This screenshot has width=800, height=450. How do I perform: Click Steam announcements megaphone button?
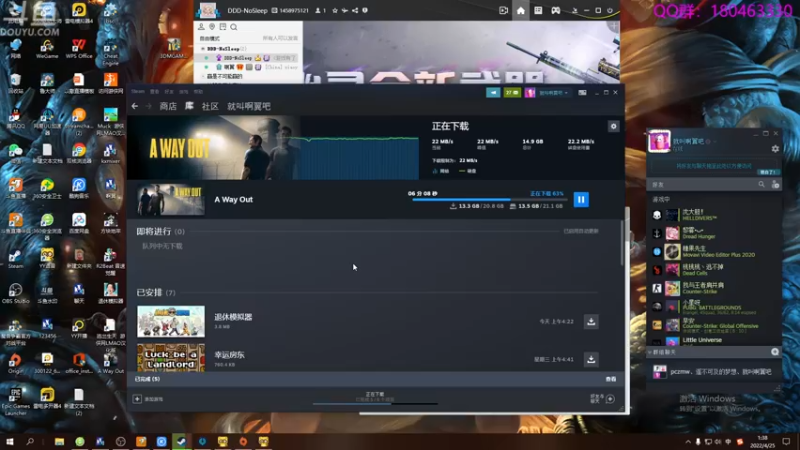493,92
